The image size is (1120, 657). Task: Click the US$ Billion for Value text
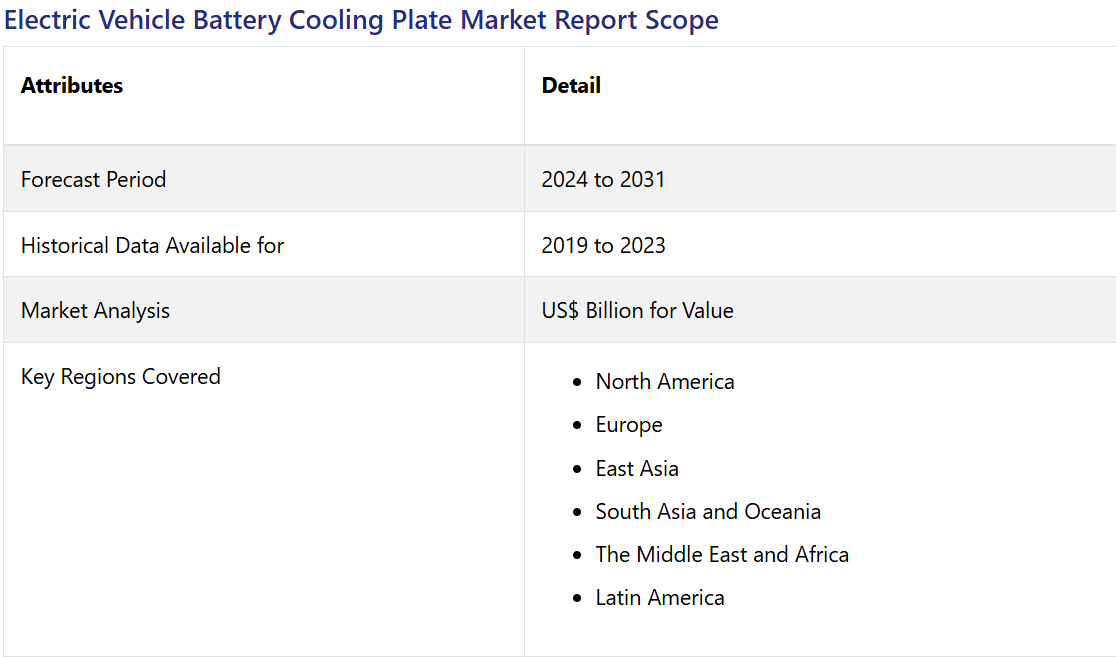click(x=637, y=311)
